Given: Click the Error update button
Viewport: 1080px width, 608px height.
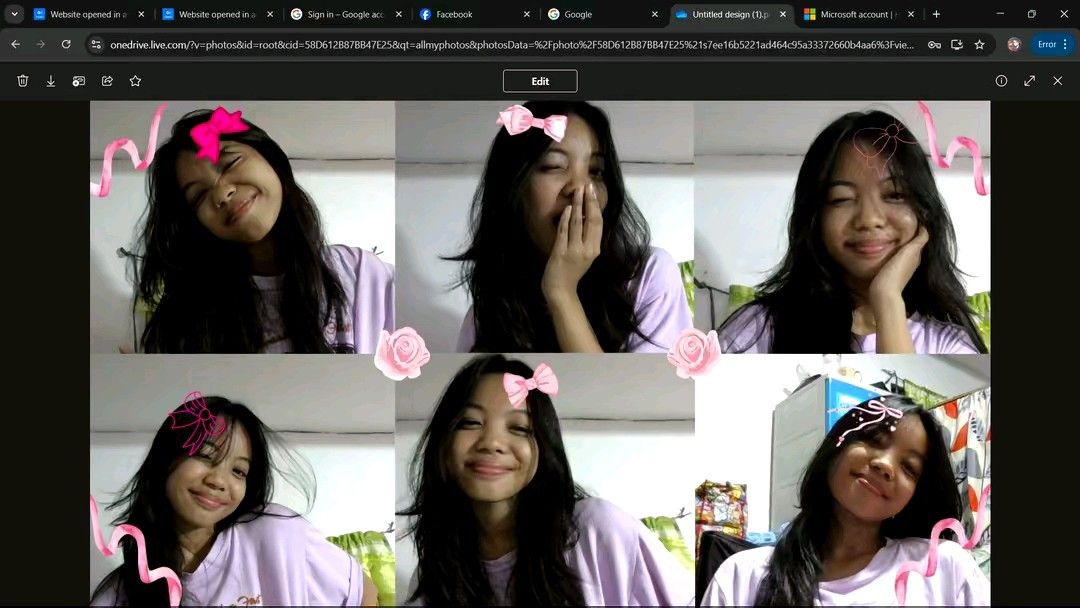Looking at the screenshot, I should [1052, 45].
